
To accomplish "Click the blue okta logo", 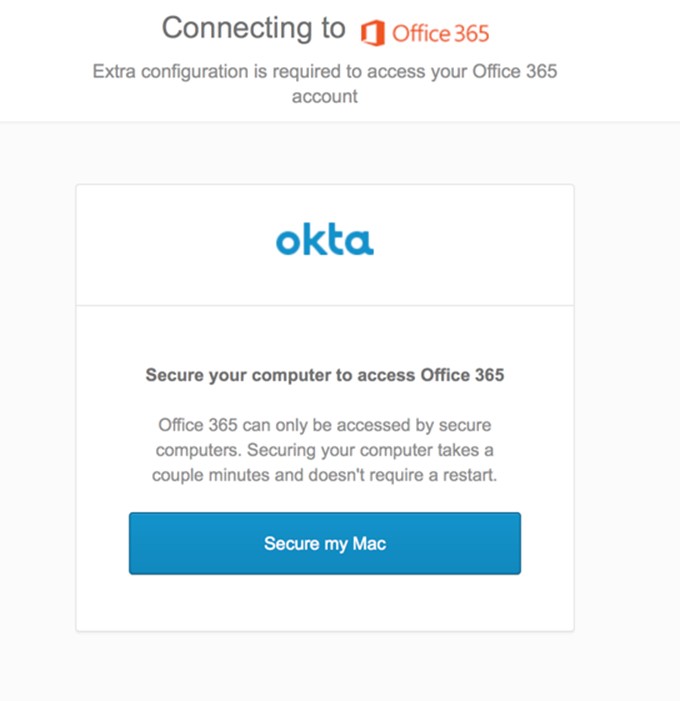I will tap(324, 241).
